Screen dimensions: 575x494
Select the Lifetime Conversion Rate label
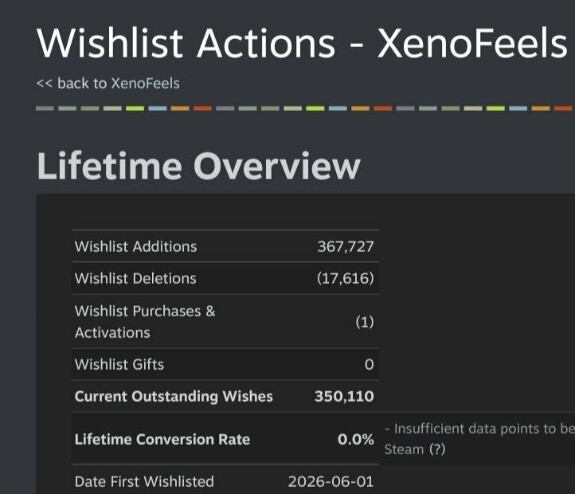(x=162, y=439)
